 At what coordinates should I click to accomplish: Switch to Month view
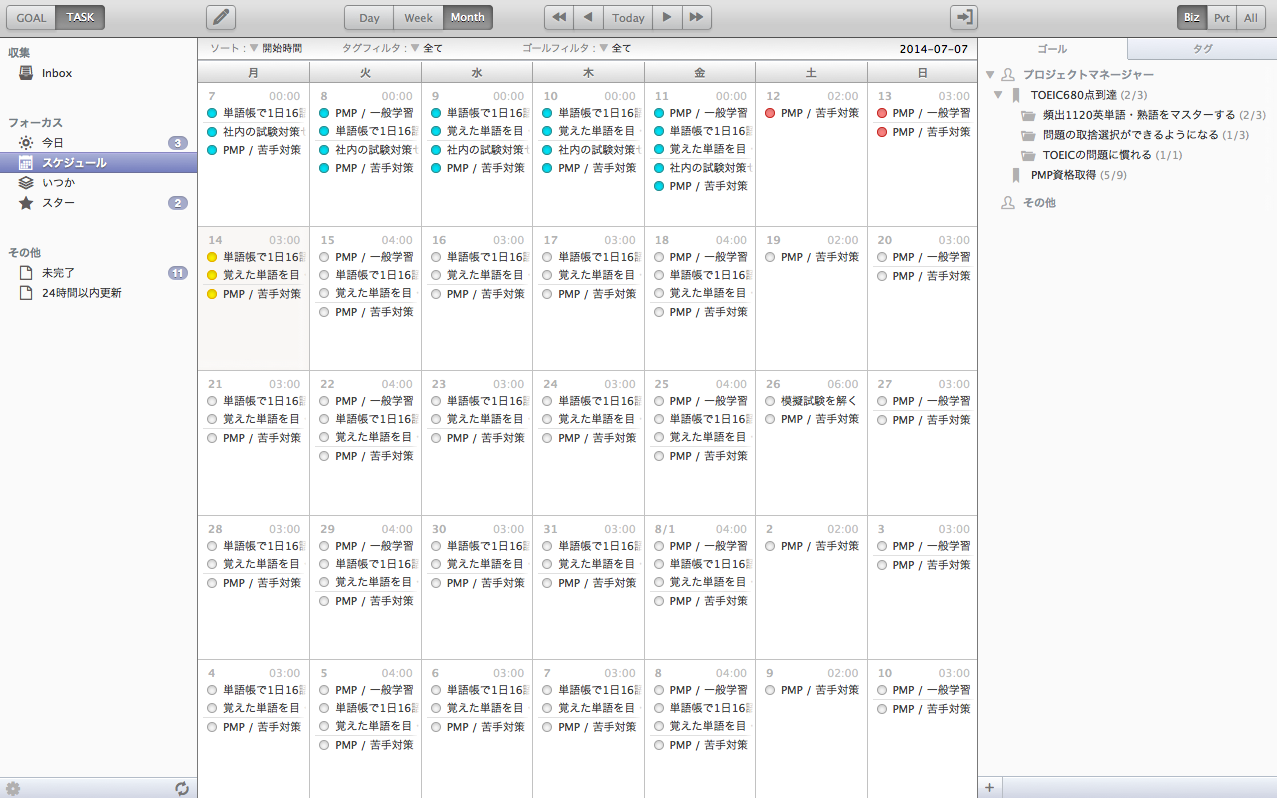coord(468,17)
